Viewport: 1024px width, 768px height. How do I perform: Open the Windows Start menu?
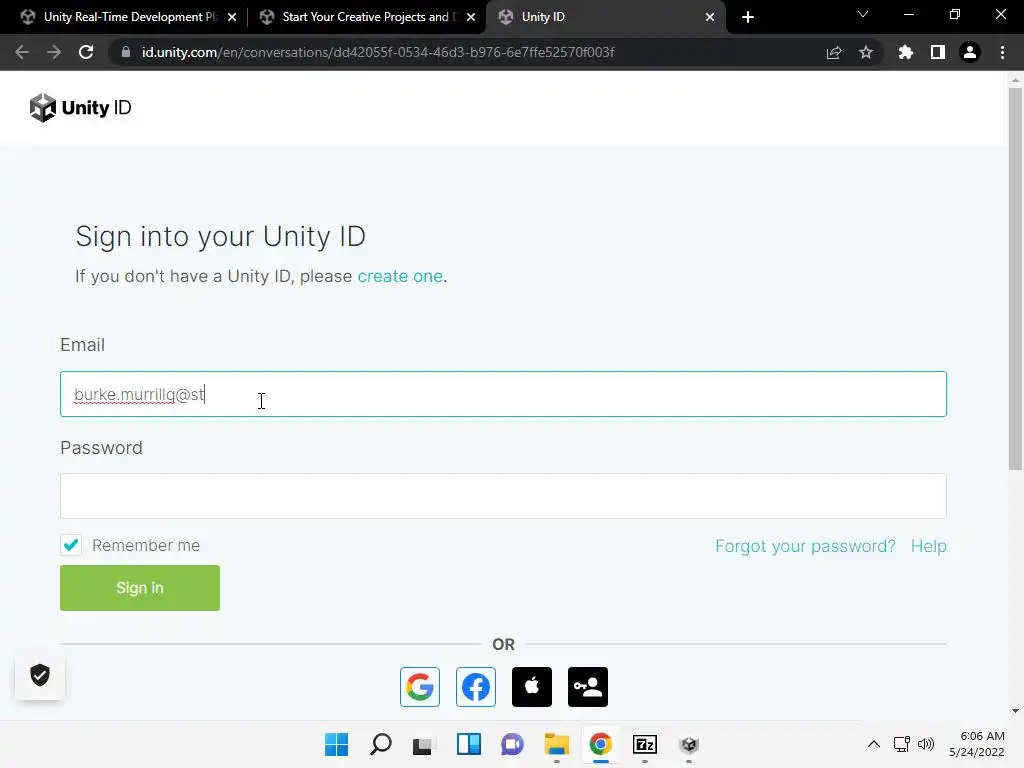click(336, 744)
